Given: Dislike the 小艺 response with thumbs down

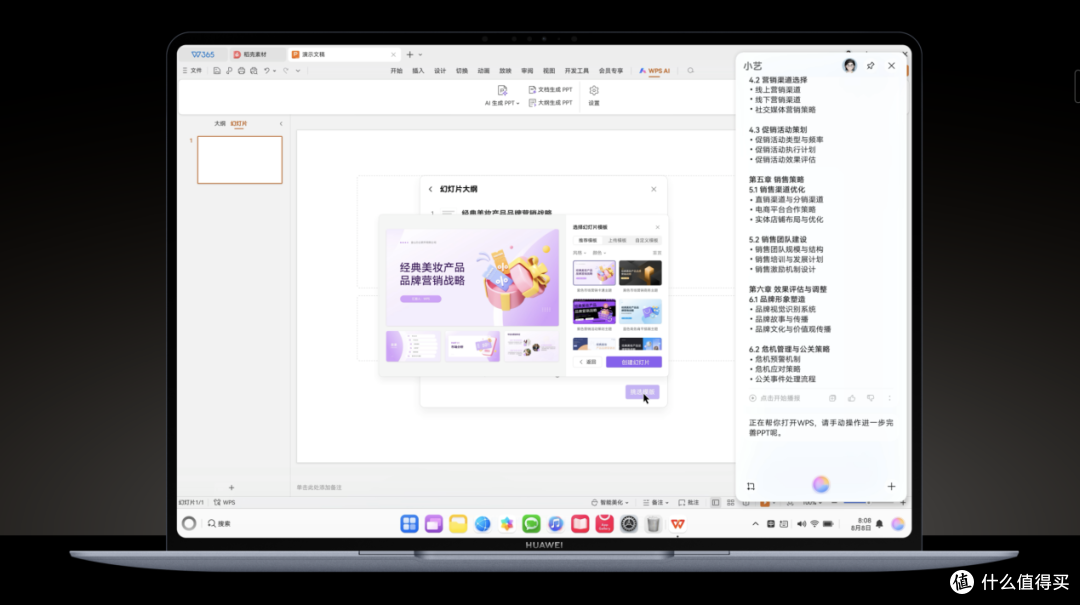Looking at the screenshot, I should tap(870, 398).
